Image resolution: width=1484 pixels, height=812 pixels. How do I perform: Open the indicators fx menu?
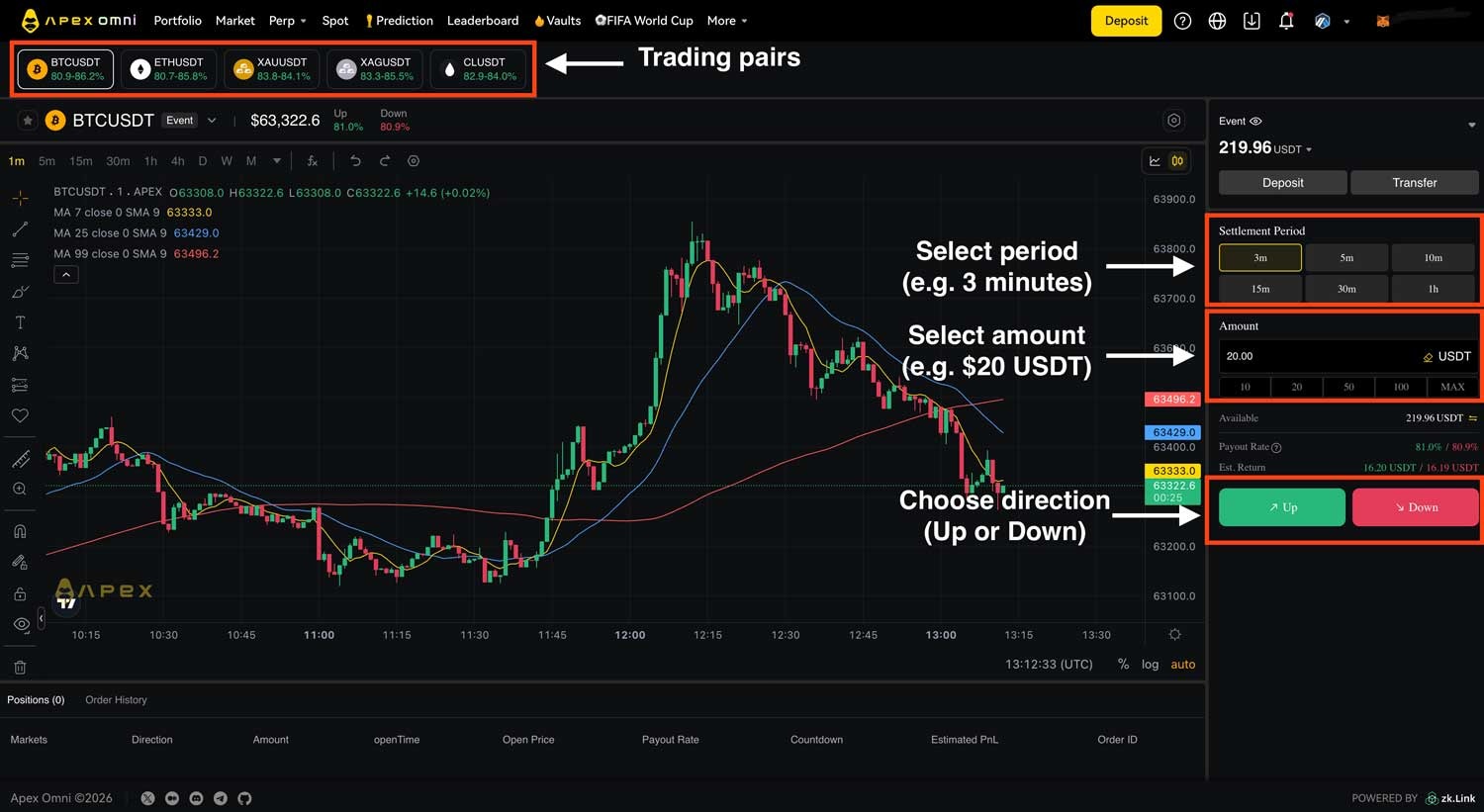click(312, 161)
